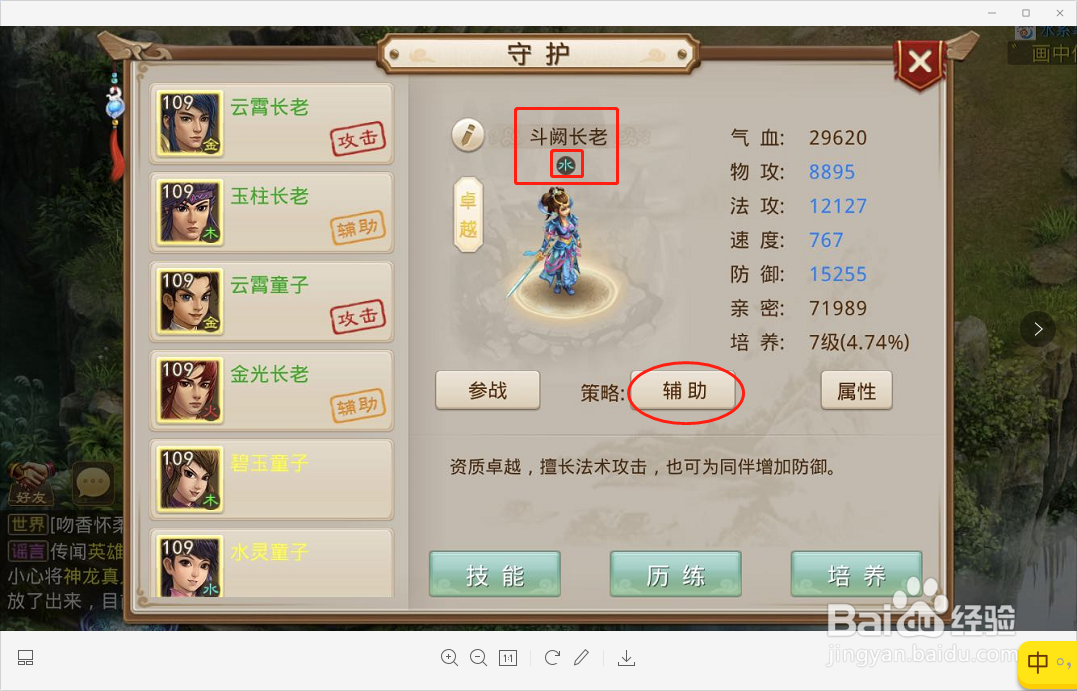The height and width of the screenshot is (691, 1077).
Task: Click the zoom out magnifier icon
Action: click(x=479, y=658)
